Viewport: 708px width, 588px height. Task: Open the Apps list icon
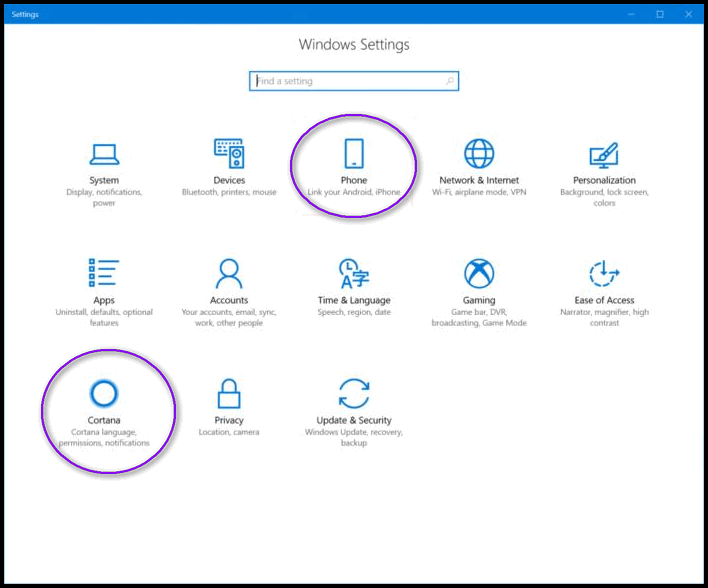104,273
